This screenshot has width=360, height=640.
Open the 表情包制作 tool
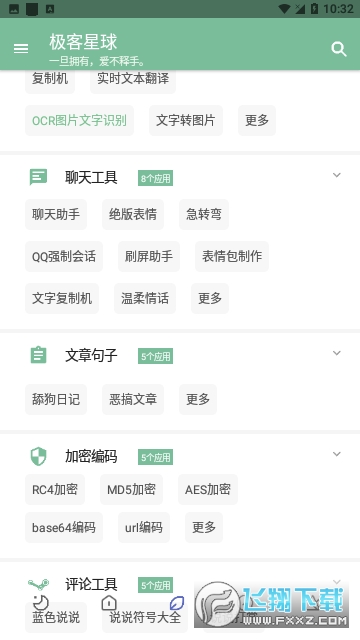(x=232, y=256)
